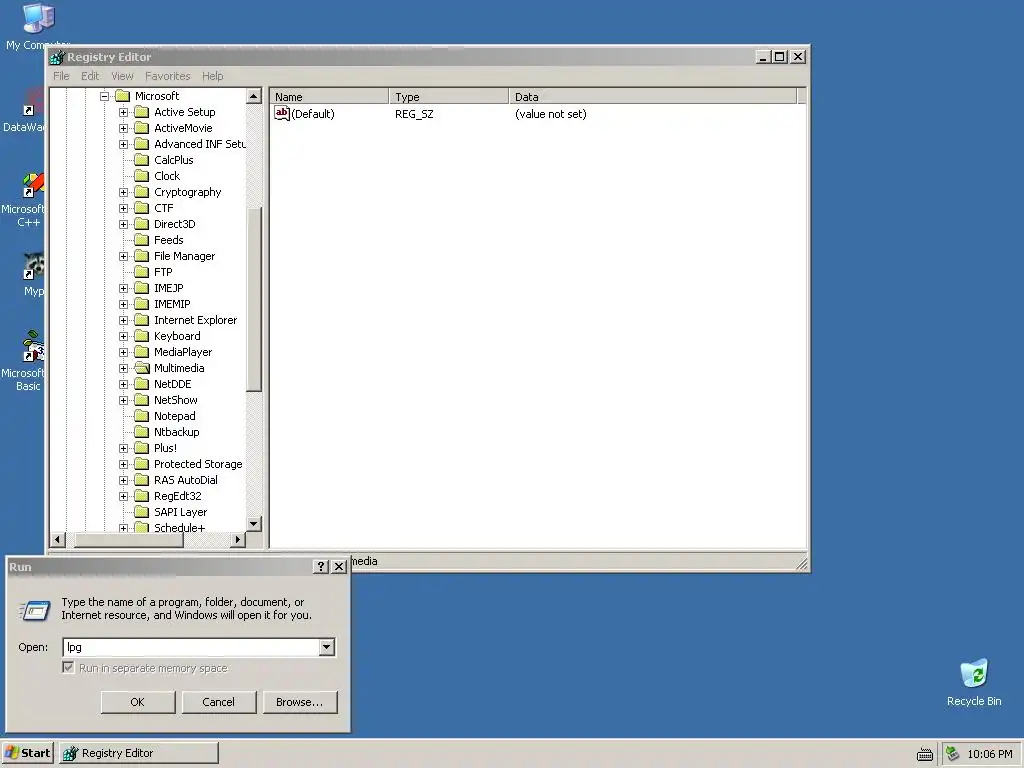Click the Type column header
The height and width of the screenshot is (768, 1024).
[449, 97]
